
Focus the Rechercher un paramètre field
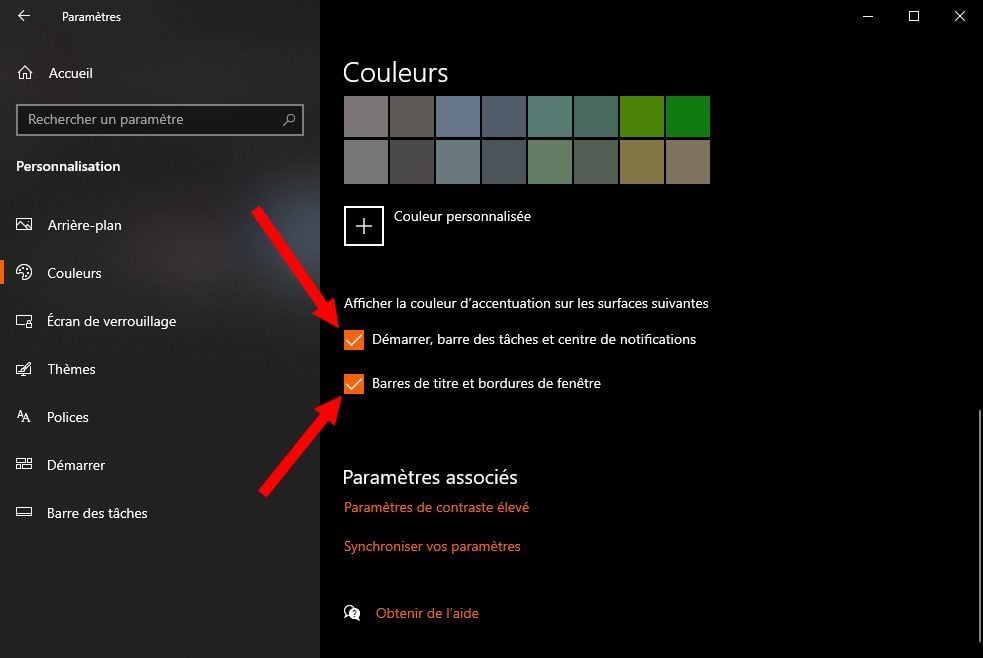click(160, 120)
